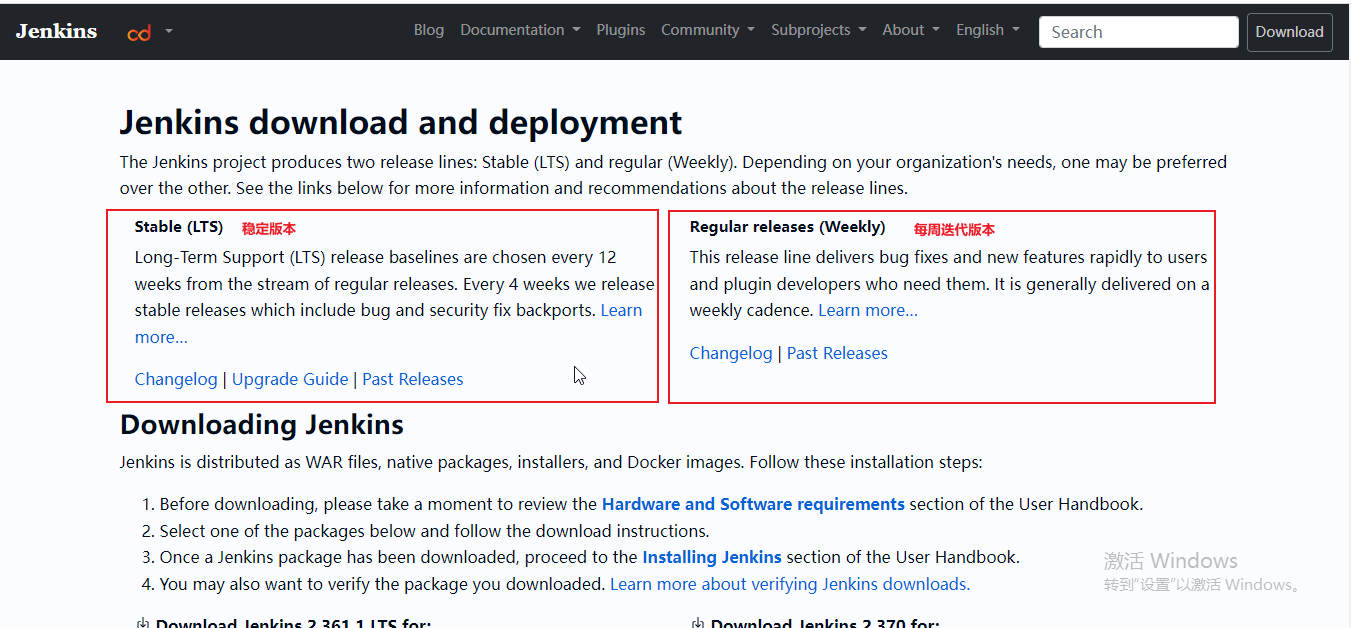Click inside the Search input field

coord(1138,31)
